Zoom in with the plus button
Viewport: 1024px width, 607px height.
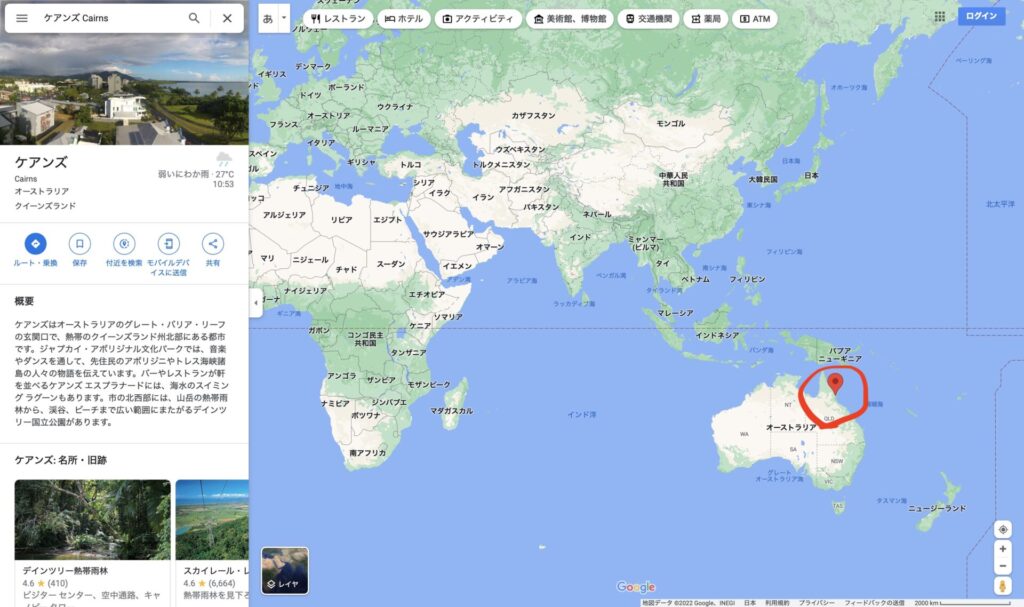tap(1003, 549)
